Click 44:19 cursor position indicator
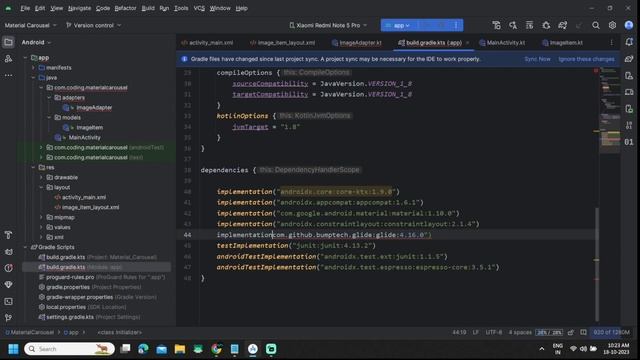This screenshot has width=640, height=360. click(459, 332)
